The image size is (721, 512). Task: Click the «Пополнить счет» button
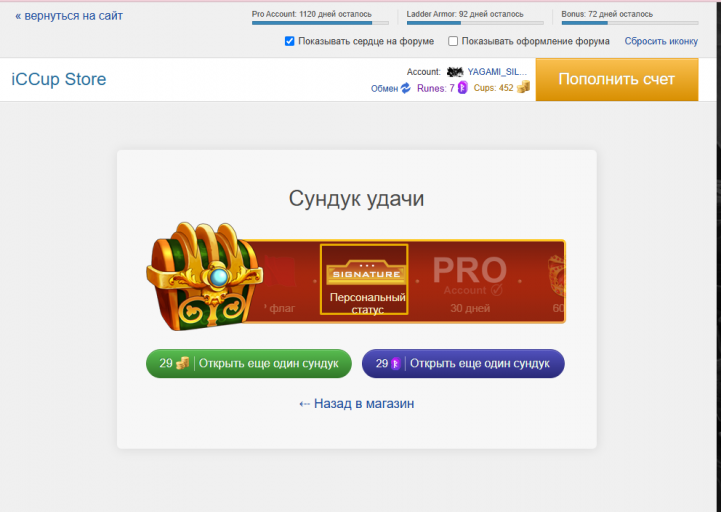617,79
